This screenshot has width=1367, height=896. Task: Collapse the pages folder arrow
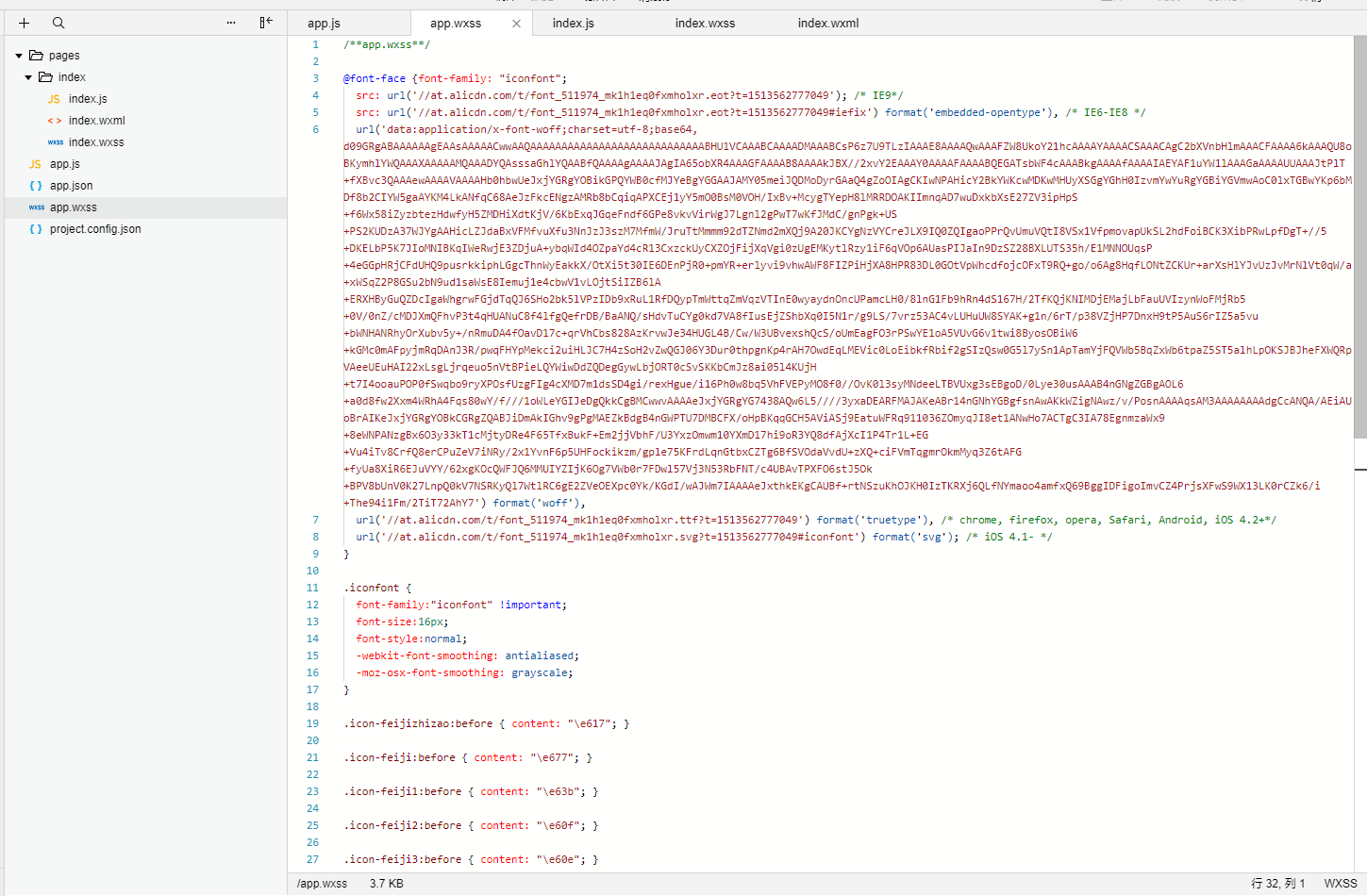pyautogui.click(x=19, y=56)
